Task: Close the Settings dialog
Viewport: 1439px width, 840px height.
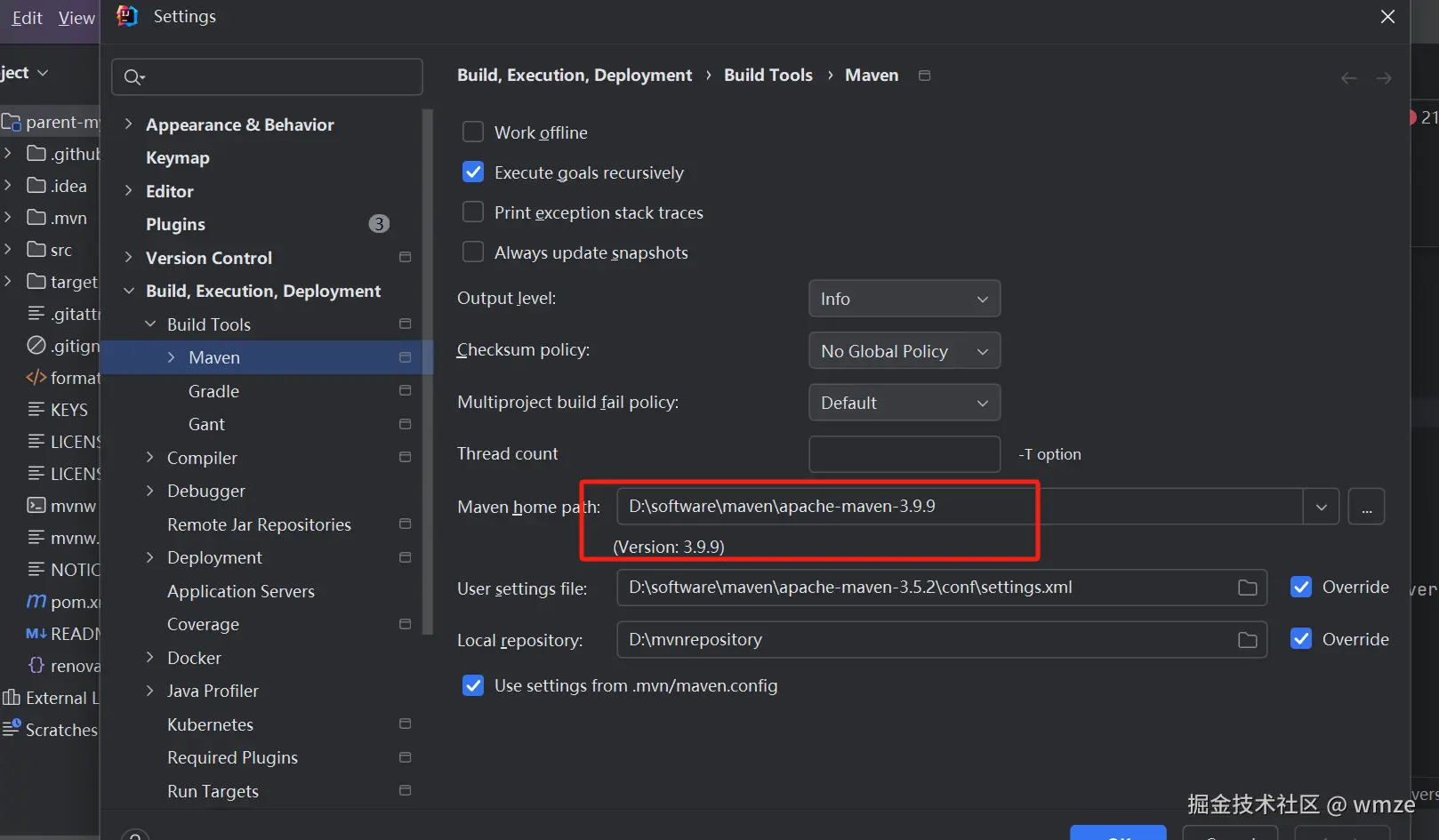Action: click(1387, 17)
